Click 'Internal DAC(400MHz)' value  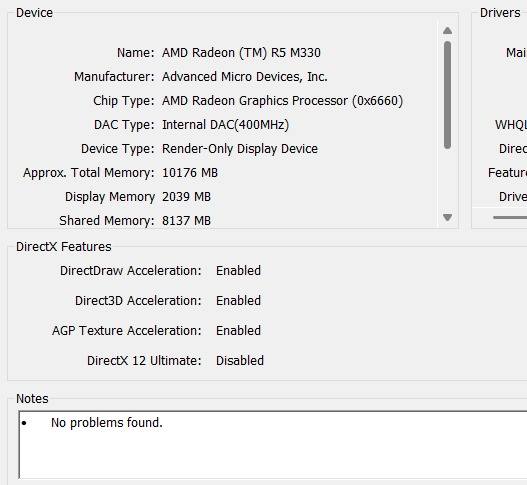(226, 125)
